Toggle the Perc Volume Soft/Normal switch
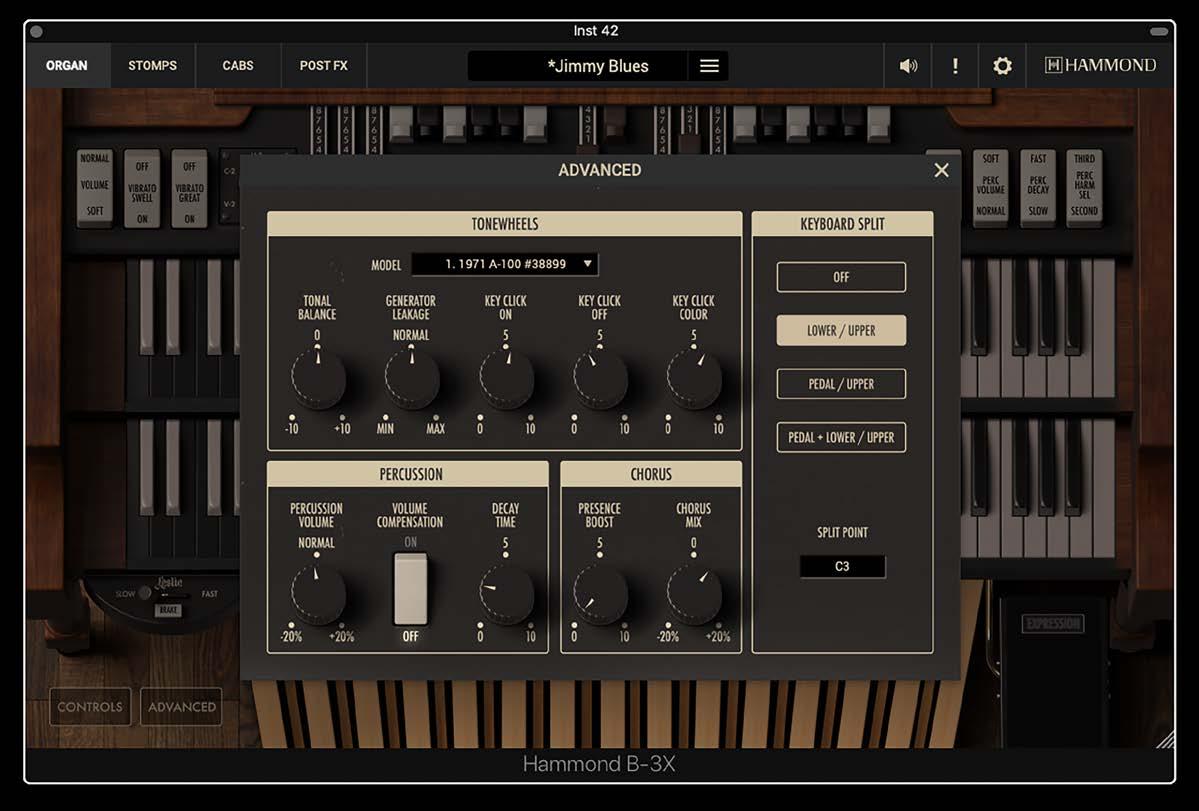 pyautogui.click(x=991, y=187)
